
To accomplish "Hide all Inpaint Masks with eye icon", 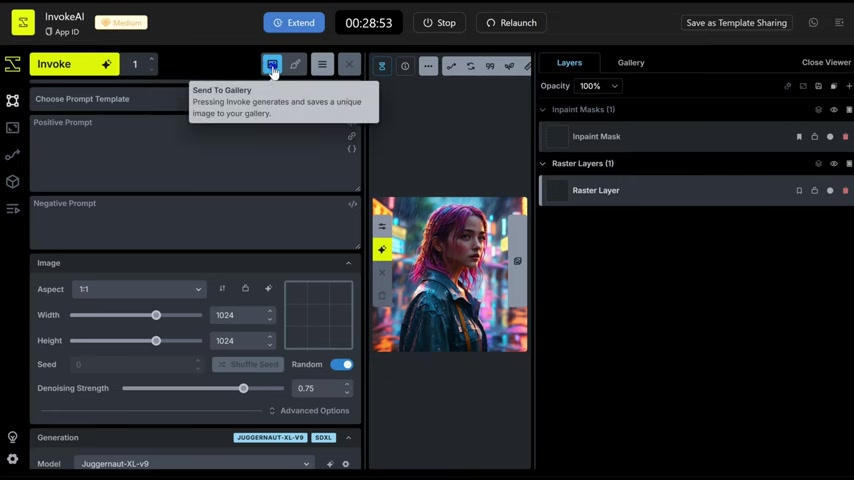I will pyautogui.click(x=834, y=110).
